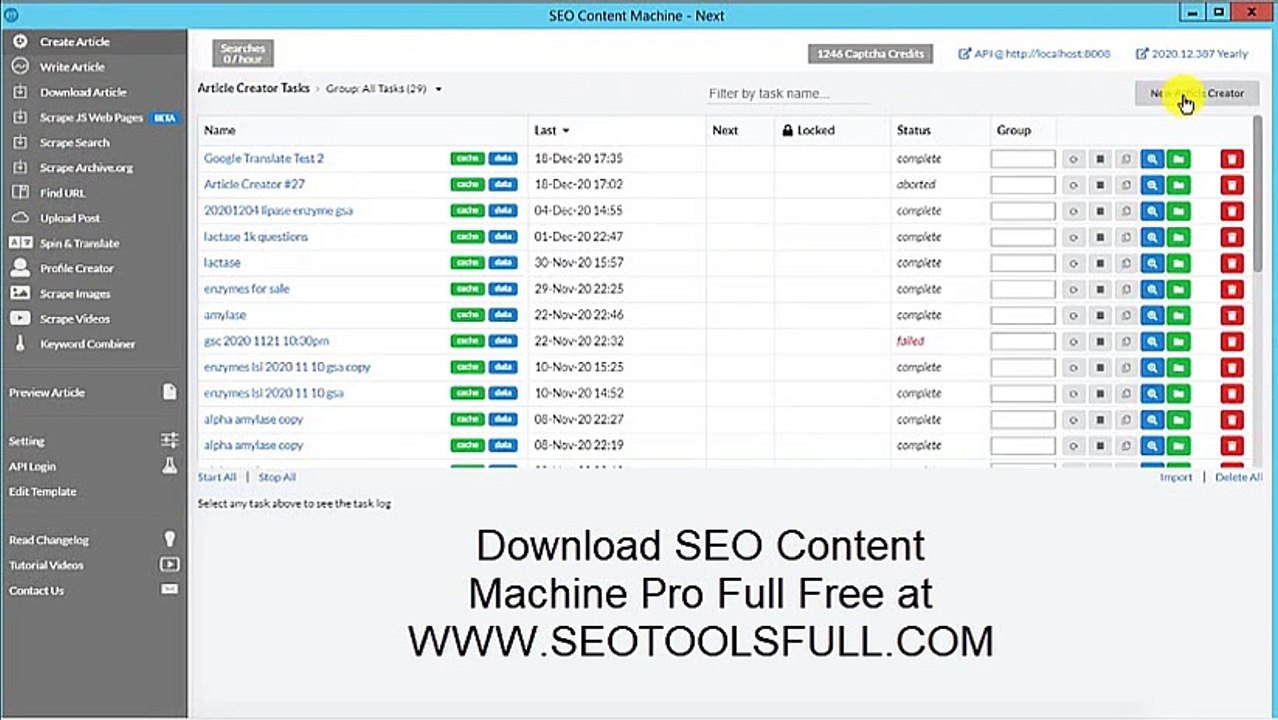The height and width of the screenshot is (720, 1278).
Task: Open Write Article in sidebar
Action: pyautogui.click(x=72, y=67)
